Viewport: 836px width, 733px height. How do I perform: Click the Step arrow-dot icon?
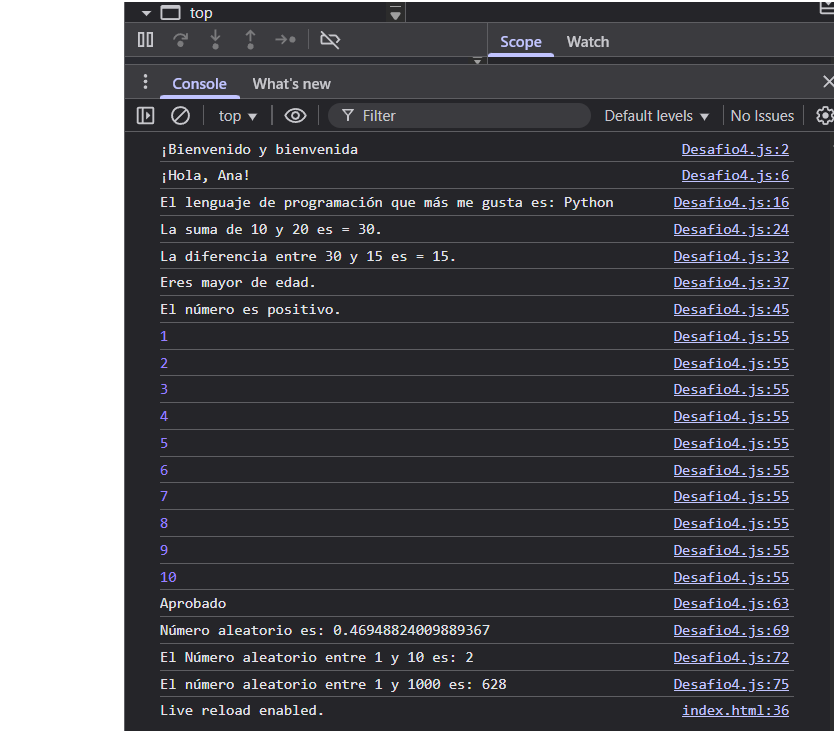[285, 40]
